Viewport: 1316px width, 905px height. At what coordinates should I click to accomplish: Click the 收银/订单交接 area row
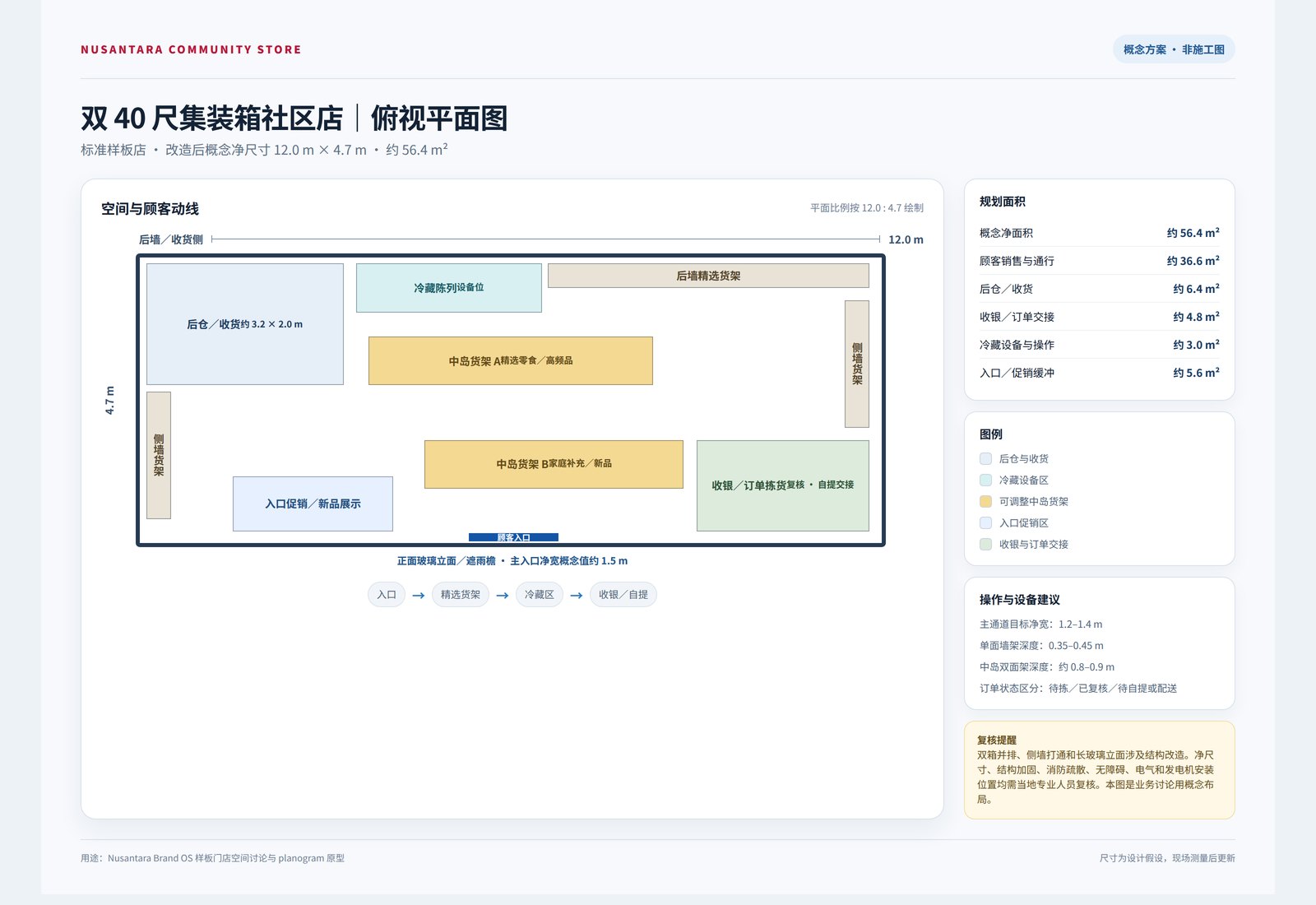[x=1100, y=317]
